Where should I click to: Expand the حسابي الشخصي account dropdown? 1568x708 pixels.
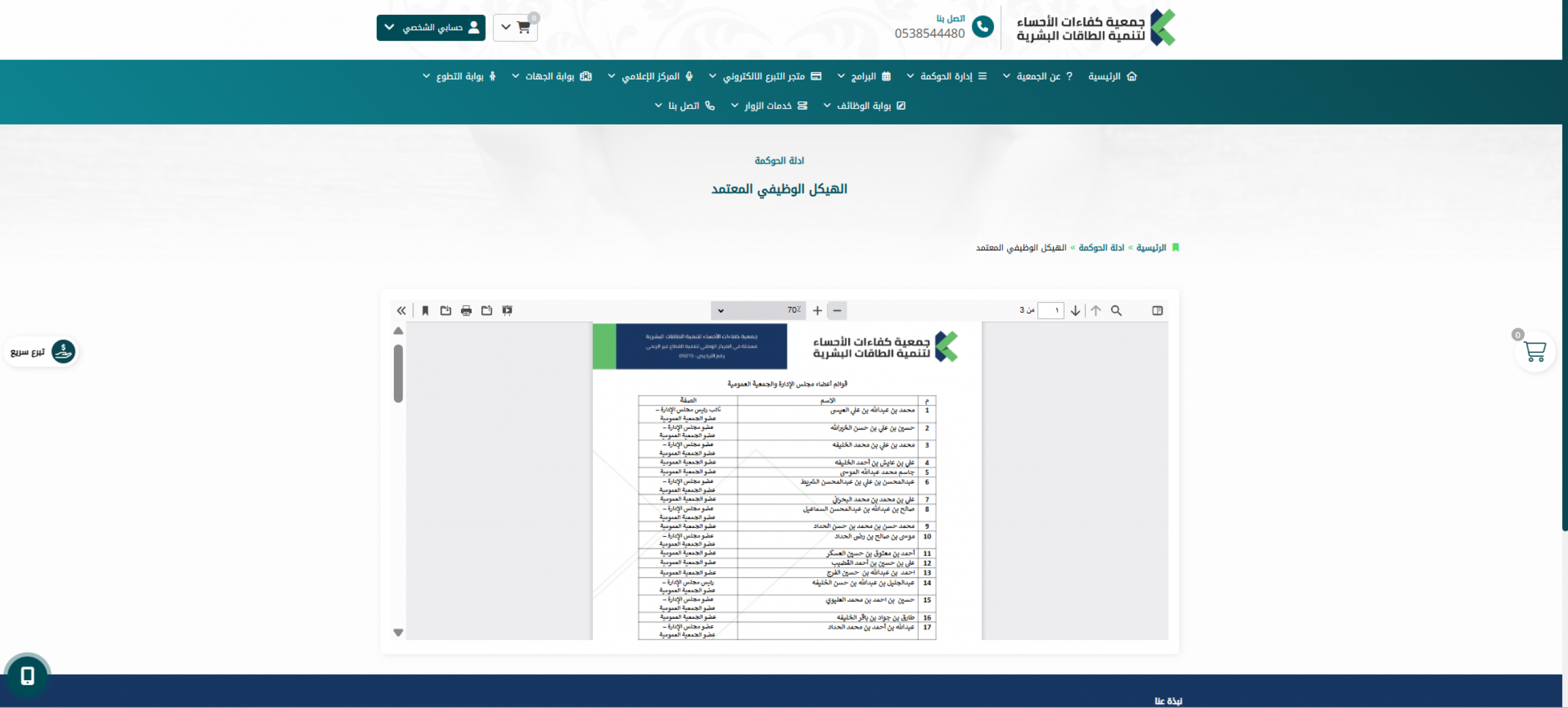431,27
